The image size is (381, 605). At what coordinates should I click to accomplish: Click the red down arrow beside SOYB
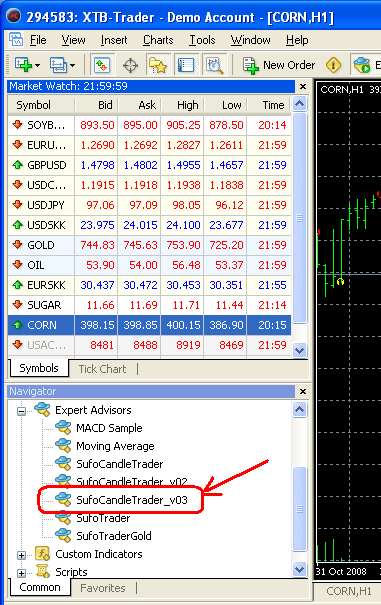pyautogui.click(x=17, y=125)
